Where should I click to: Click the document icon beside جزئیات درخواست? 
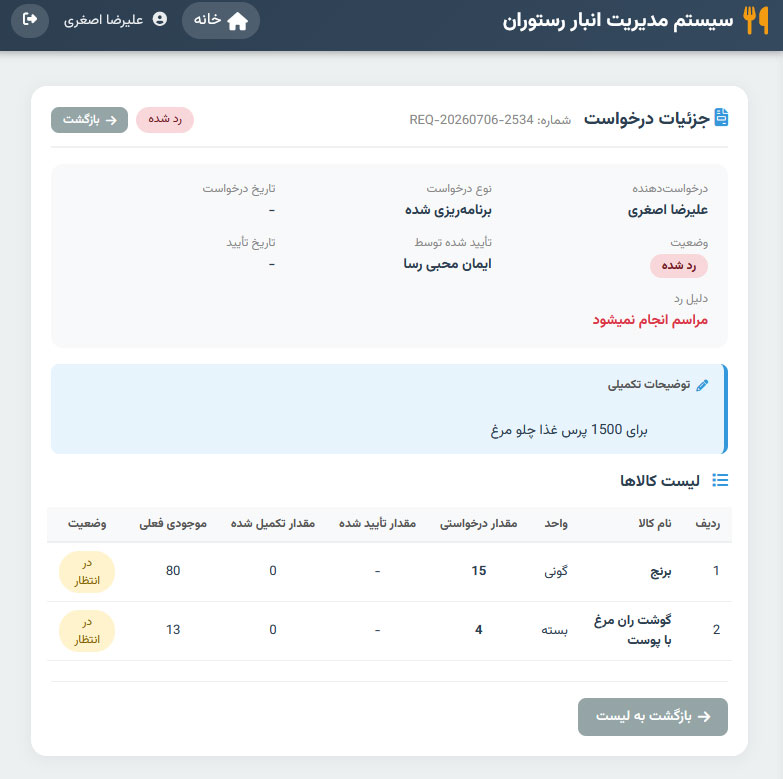coord(722,117)
